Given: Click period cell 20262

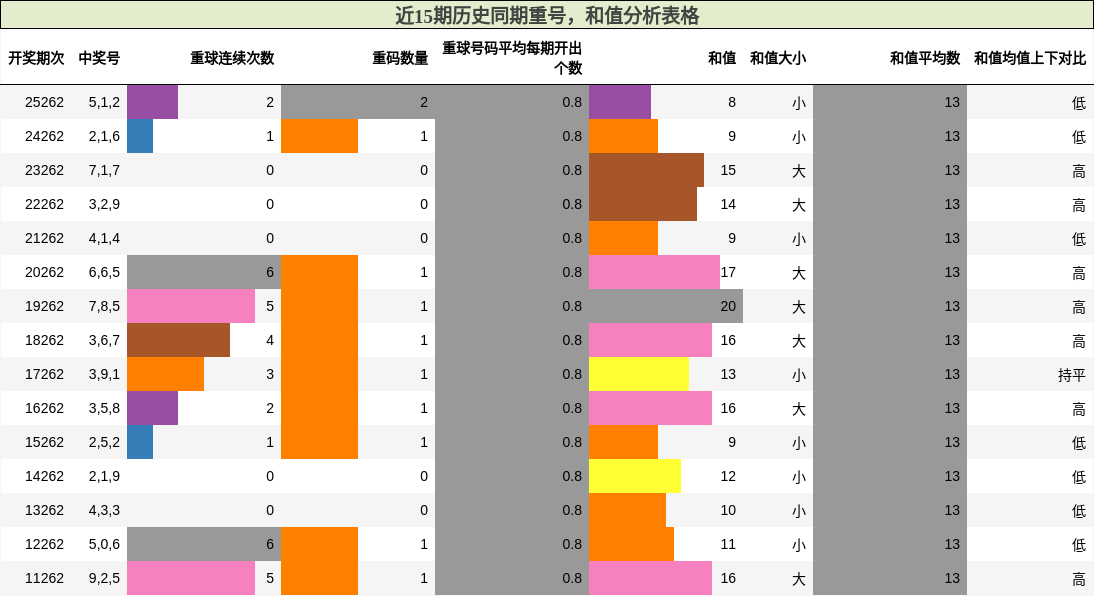Looking at the screenshot, I should click(x=44, y=272).
